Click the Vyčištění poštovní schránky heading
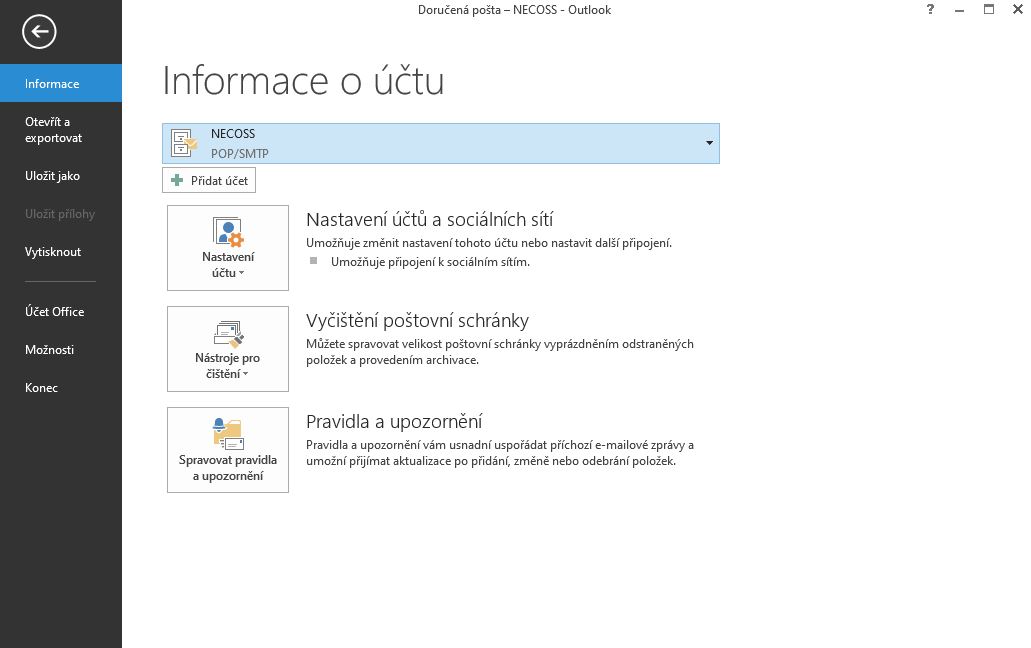 click(x=417, y=320)
